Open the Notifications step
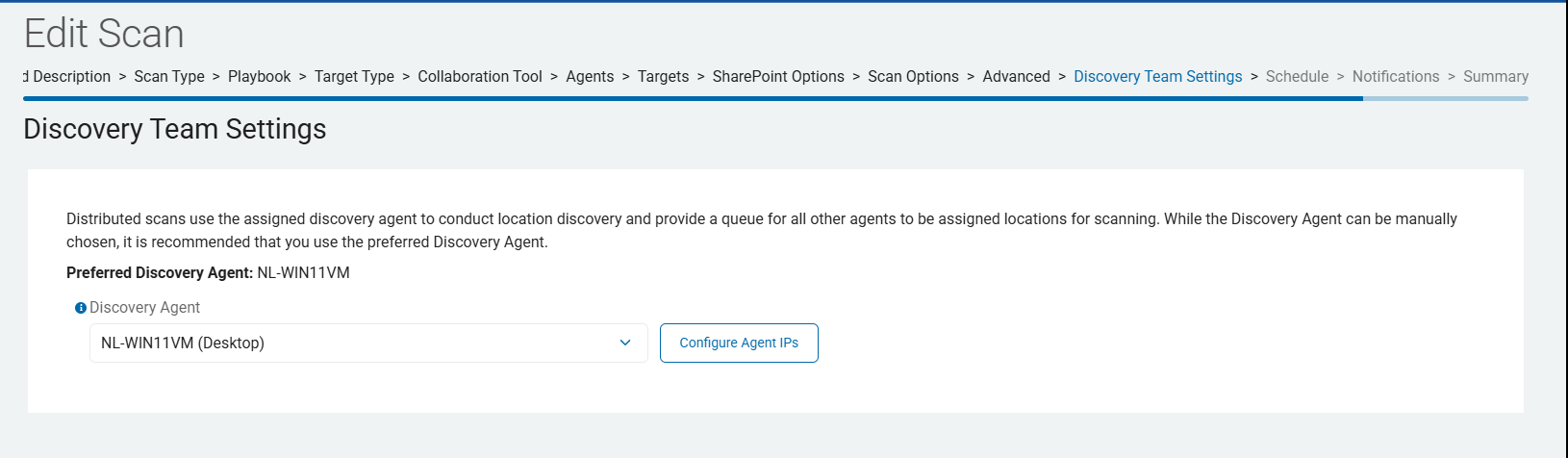Screen dimensions: 1568x458 [1396, 76]
